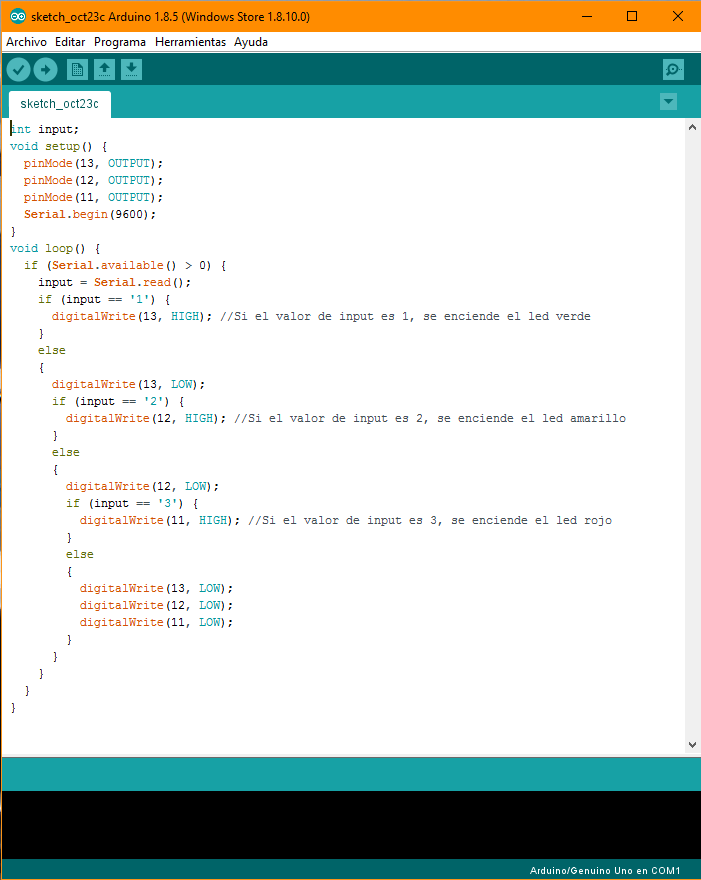701x880 pixels.
Task: Click the 'if (Serial.available() > 0) {' line
Action: pos(125,265)
